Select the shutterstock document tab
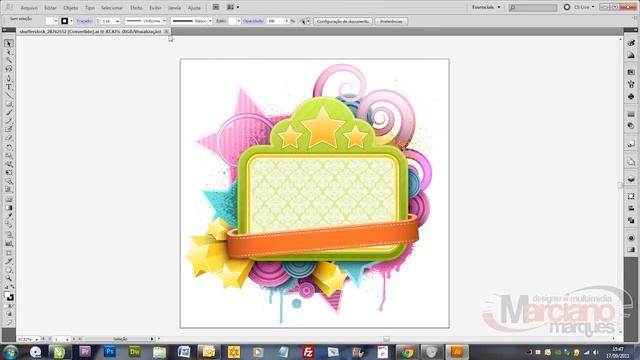This screenshot has width=640, height=360. (x=91, y=31)
